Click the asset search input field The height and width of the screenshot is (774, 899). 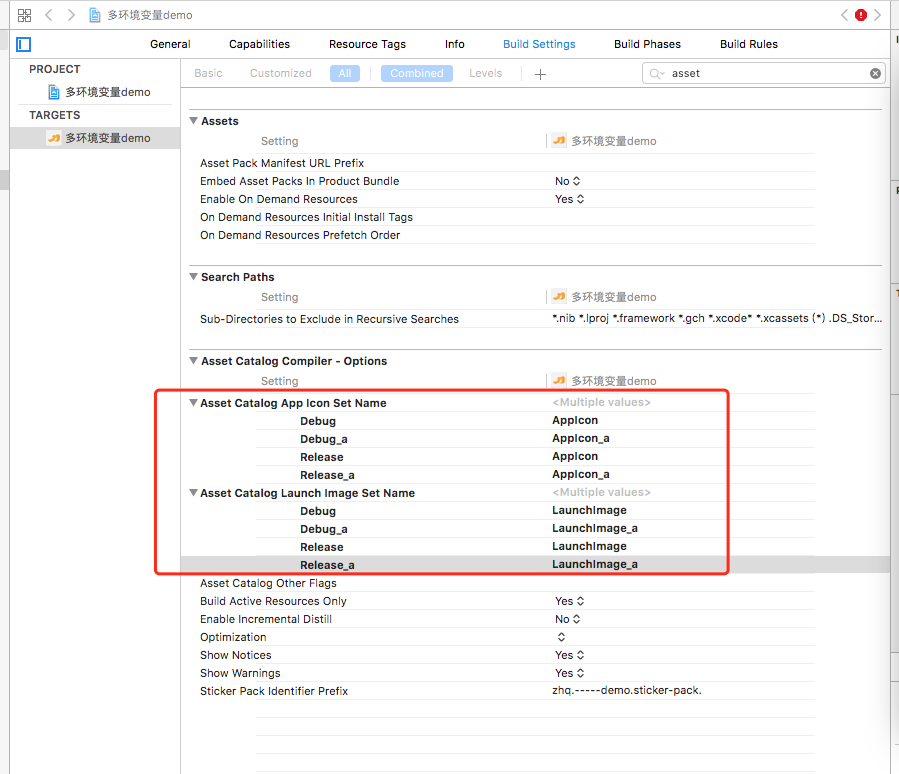pos(763,73)
